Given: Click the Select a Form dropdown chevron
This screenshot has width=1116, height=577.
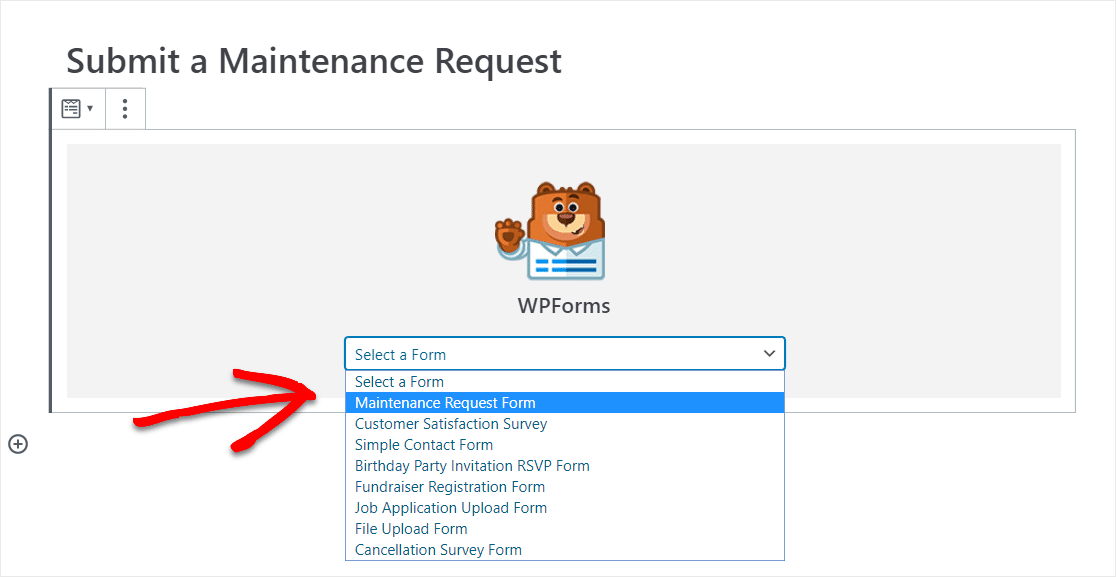Looking at the screenshot, I should [769, 354].
